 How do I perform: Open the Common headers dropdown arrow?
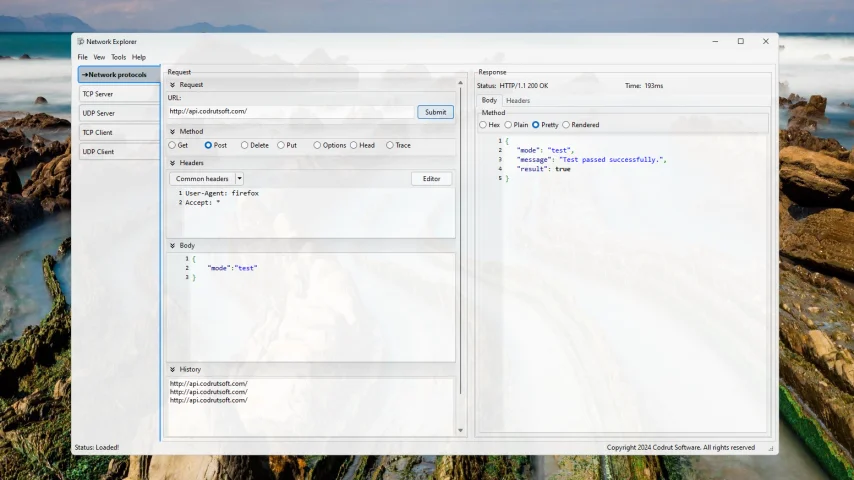(x=239, y=179)
